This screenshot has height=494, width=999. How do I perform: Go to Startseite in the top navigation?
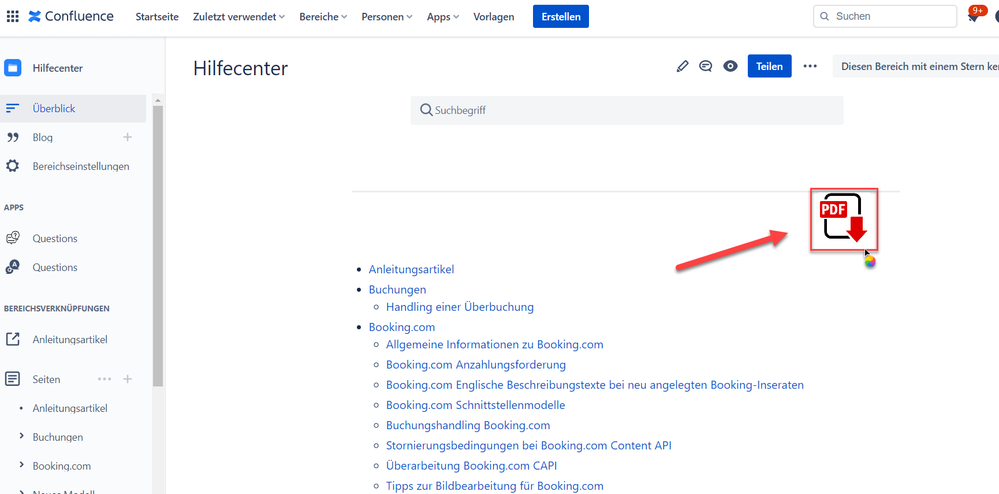tap(157, 17)
